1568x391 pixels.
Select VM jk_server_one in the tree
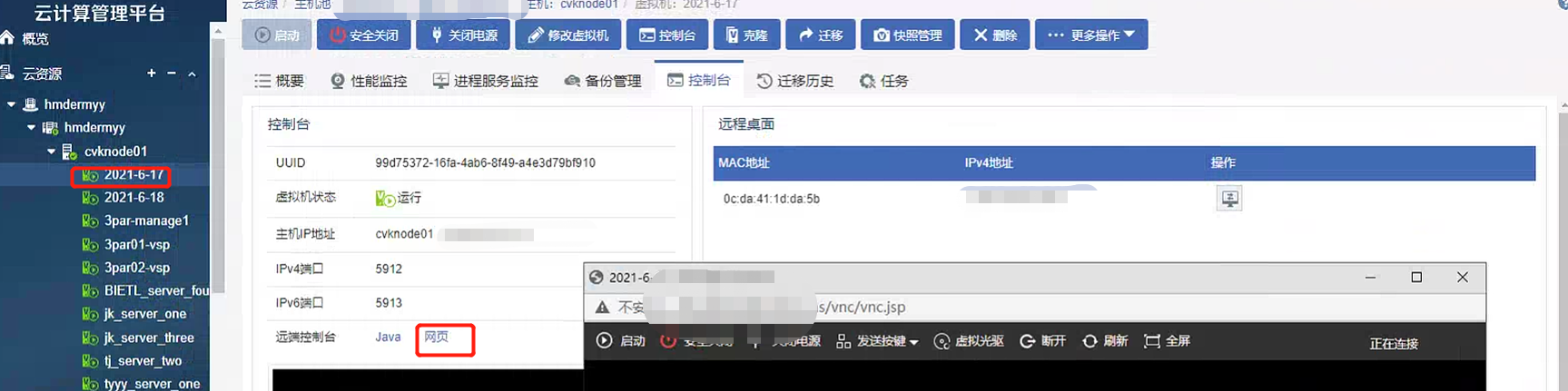tap(145, 314)
